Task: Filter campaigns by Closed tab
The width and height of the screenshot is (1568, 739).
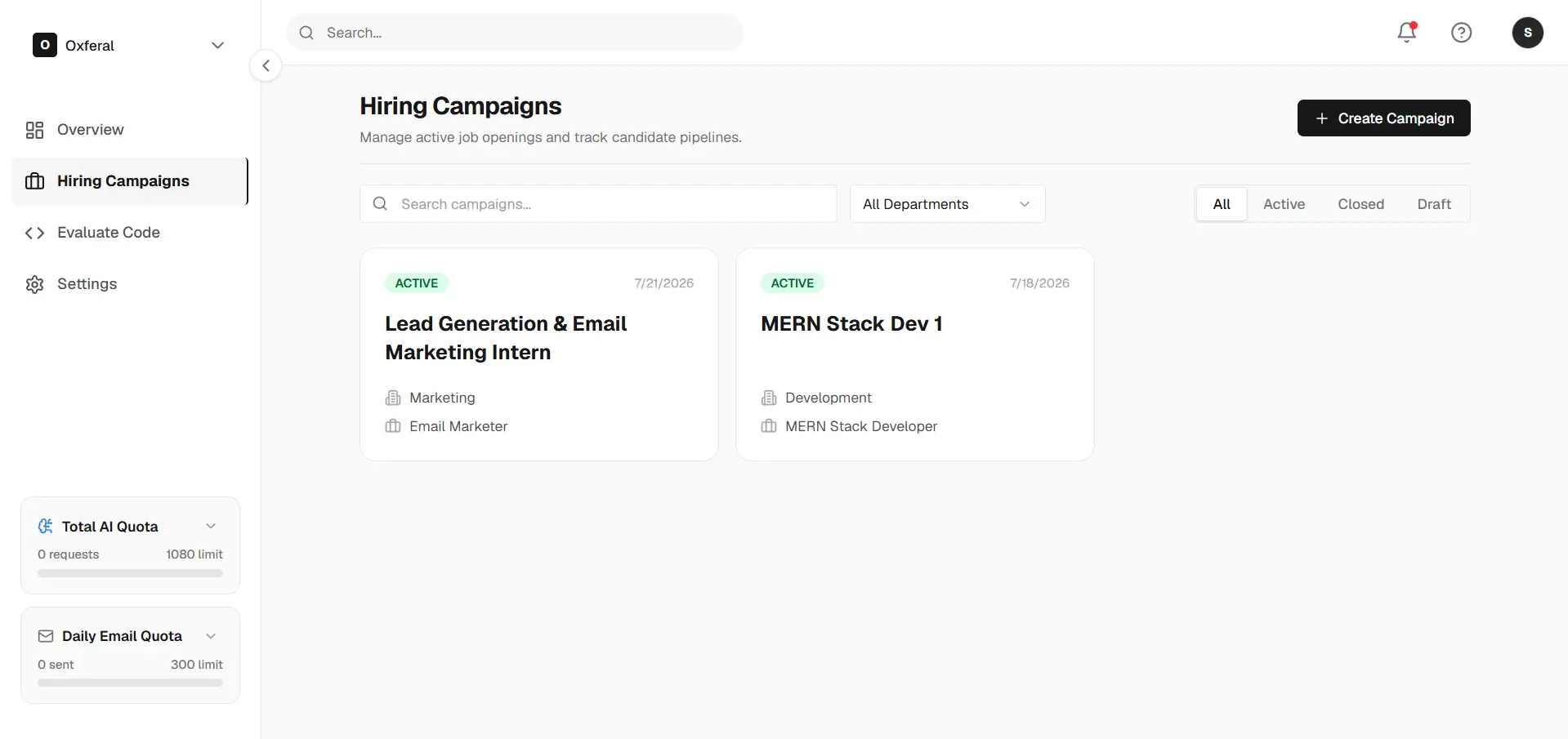Action: [x=1360, y=204]
